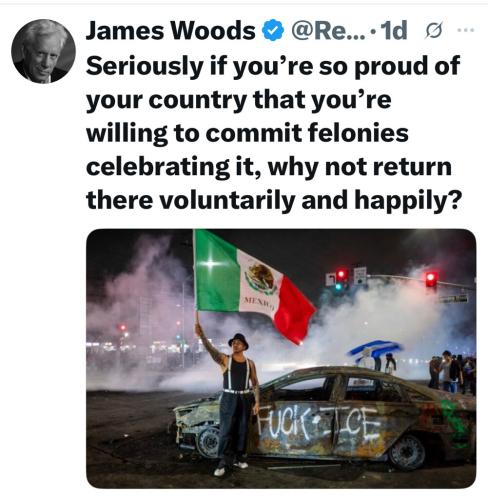Click the crowd at the photo's right edge

tap(452, 371)
